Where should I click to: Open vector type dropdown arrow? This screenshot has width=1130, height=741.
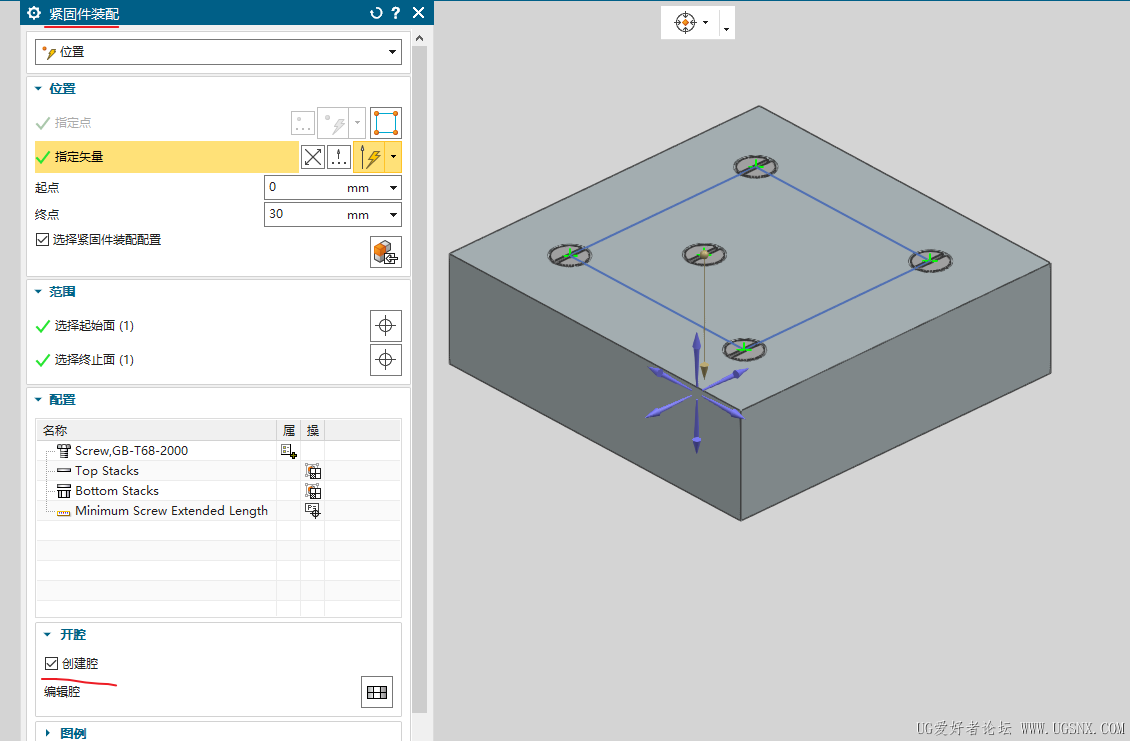coord(393,157)
